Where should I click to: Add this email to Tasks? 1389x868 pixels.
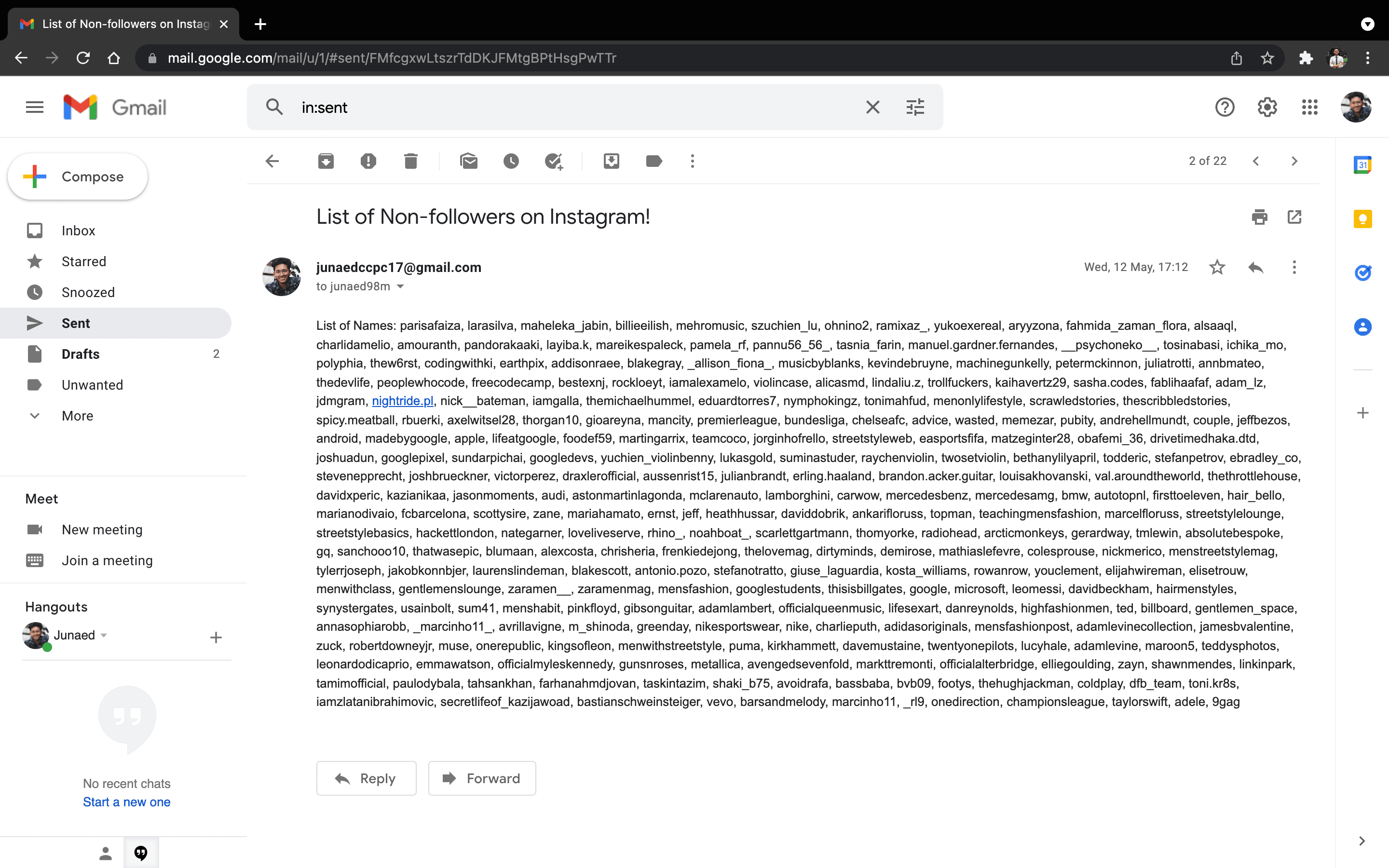554,162
